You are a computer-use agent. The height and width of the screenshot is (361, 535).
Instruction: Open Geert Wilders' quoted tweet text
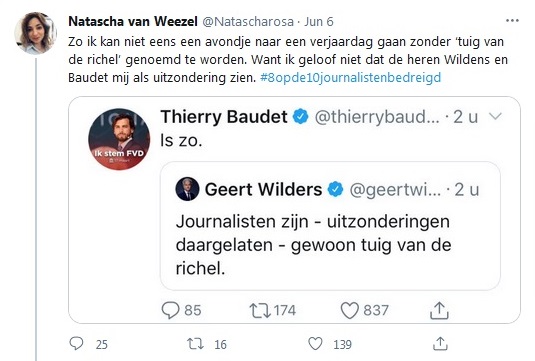313,245
